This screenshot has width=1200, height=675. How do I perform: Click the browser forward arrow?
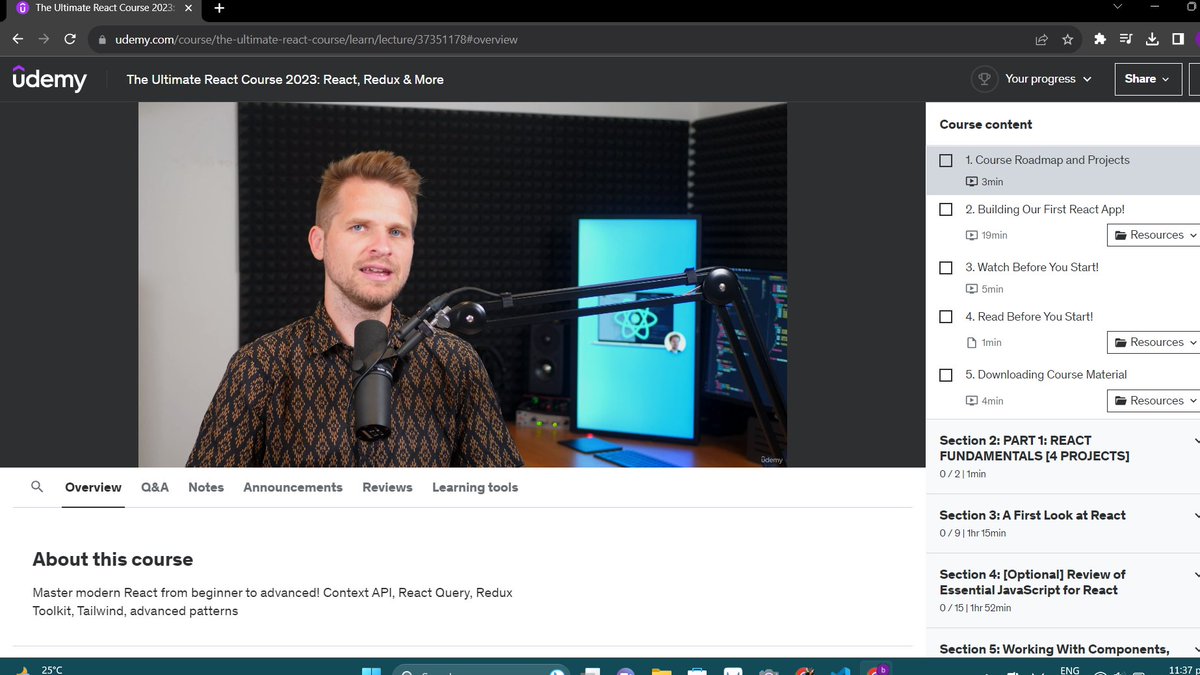pos(44,39)
